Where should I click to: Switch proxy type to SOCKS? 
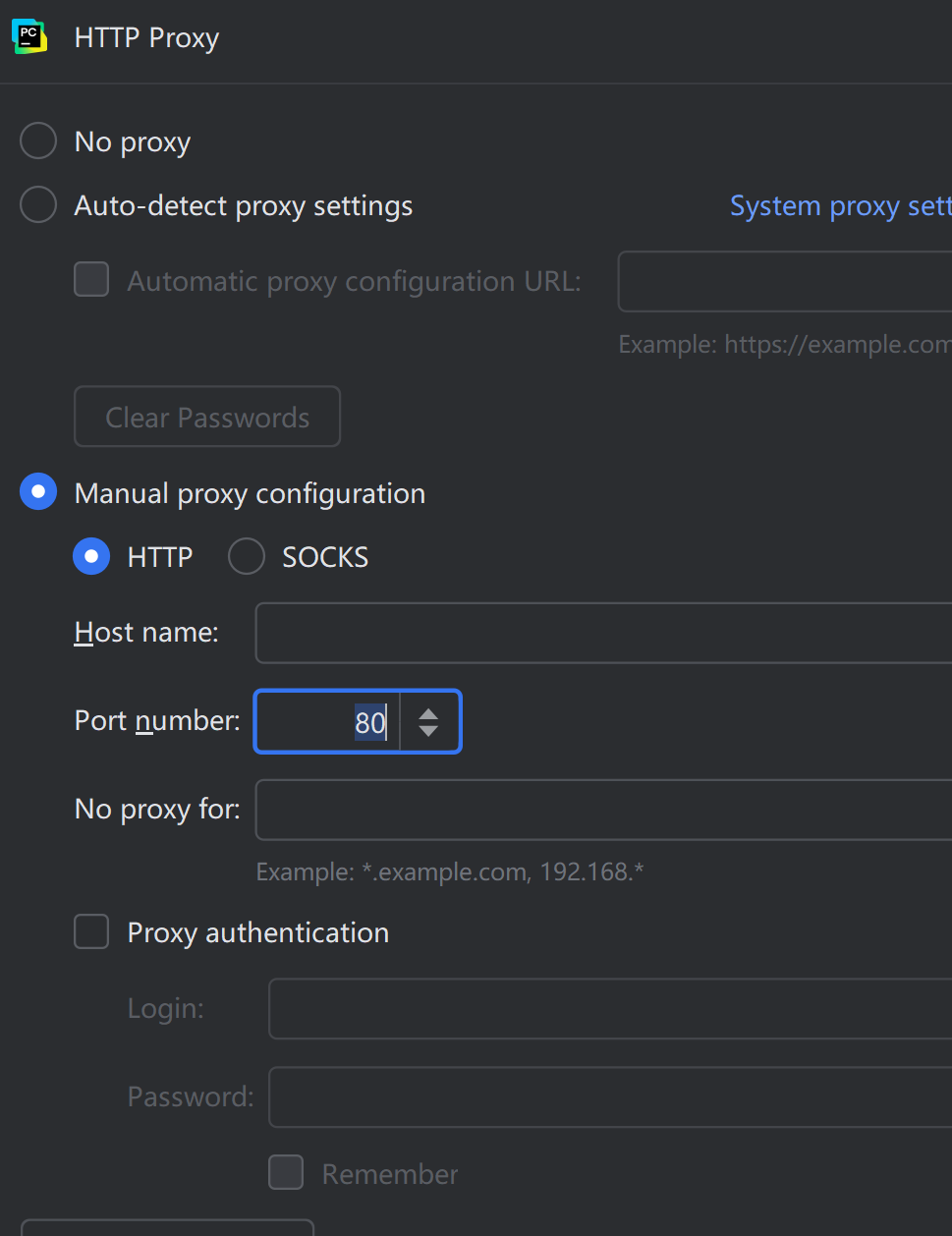[247, 556]
